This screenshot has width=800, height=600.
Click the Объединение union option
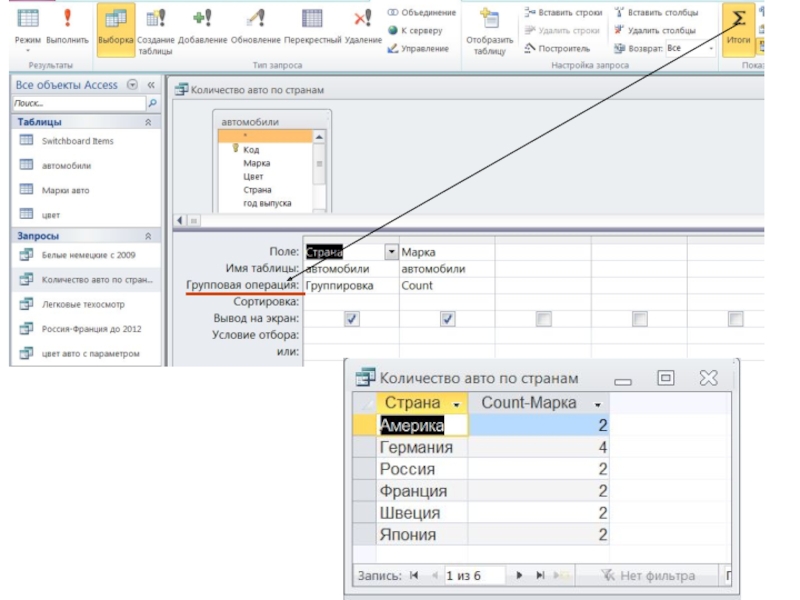pyautogui.click(x=421, y=12)
